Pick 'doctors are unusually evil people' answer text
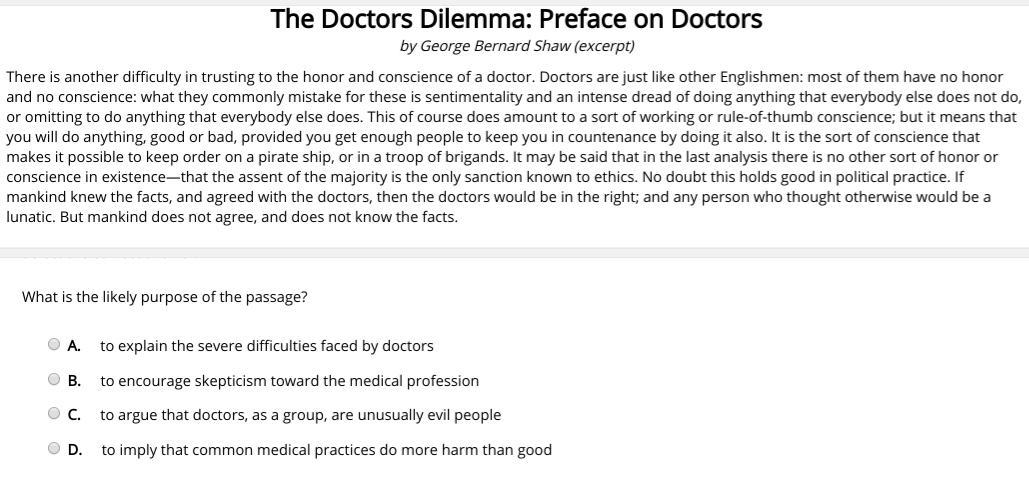The width and height of the screenshot is (1029, 479). (300, 415)
